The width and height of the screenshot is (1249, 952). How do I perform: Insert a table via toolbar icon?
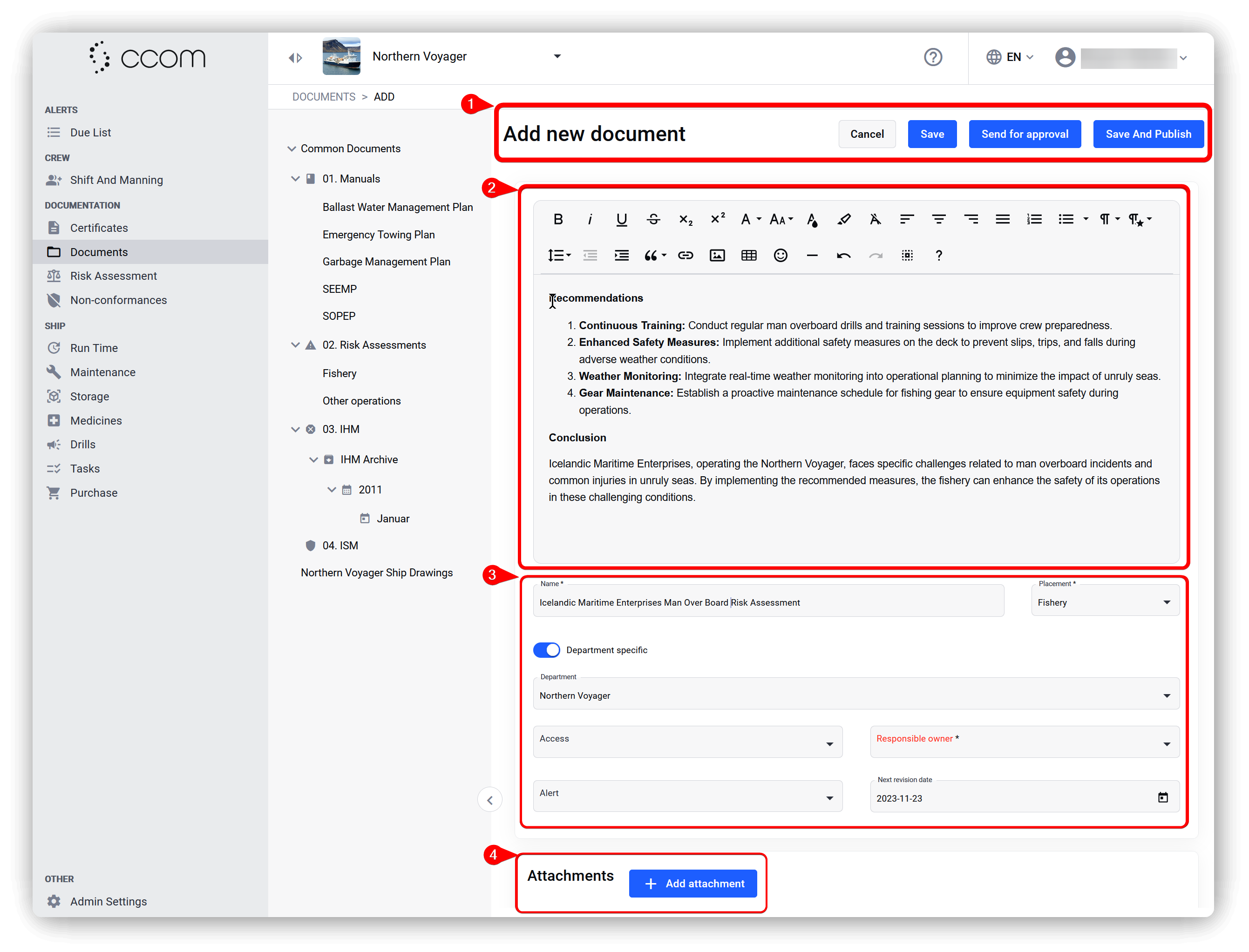coord(748,256)
